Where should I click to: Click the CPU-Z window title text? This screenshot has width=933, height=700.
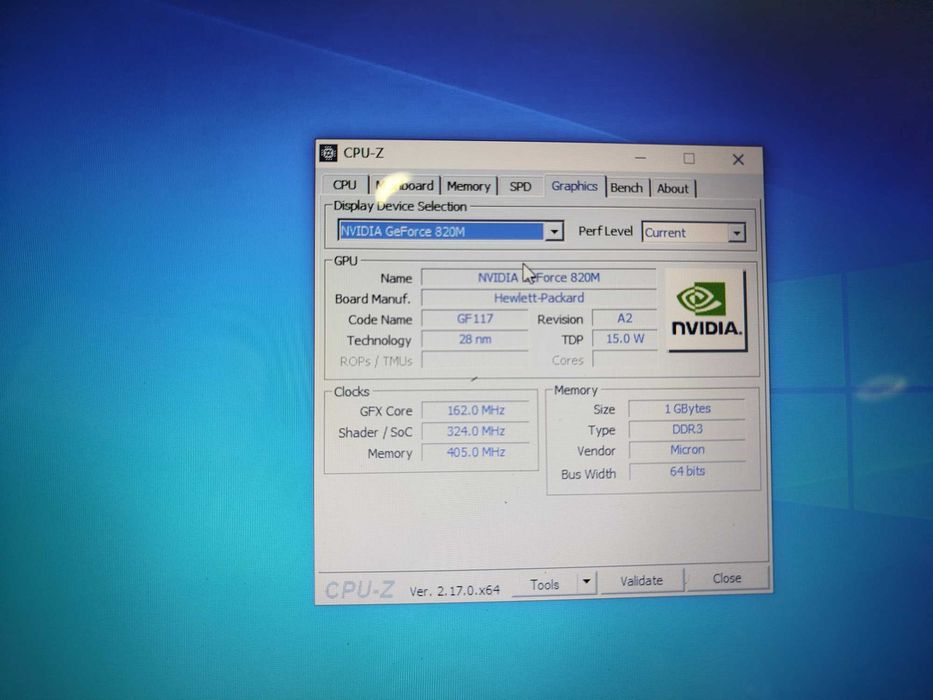point(364,153)
